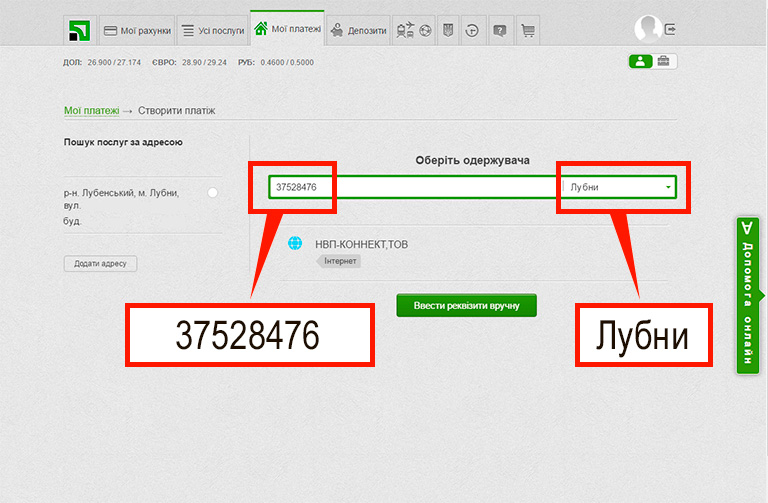Open the Мої рахунки tab

137,31
